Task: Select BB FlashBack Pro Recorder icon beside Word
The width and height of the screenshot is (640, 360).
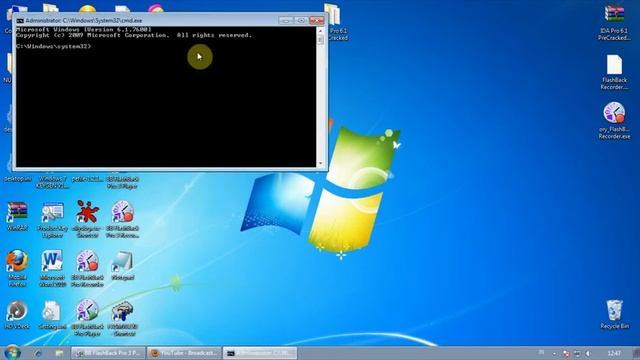Action: point(87,268)
